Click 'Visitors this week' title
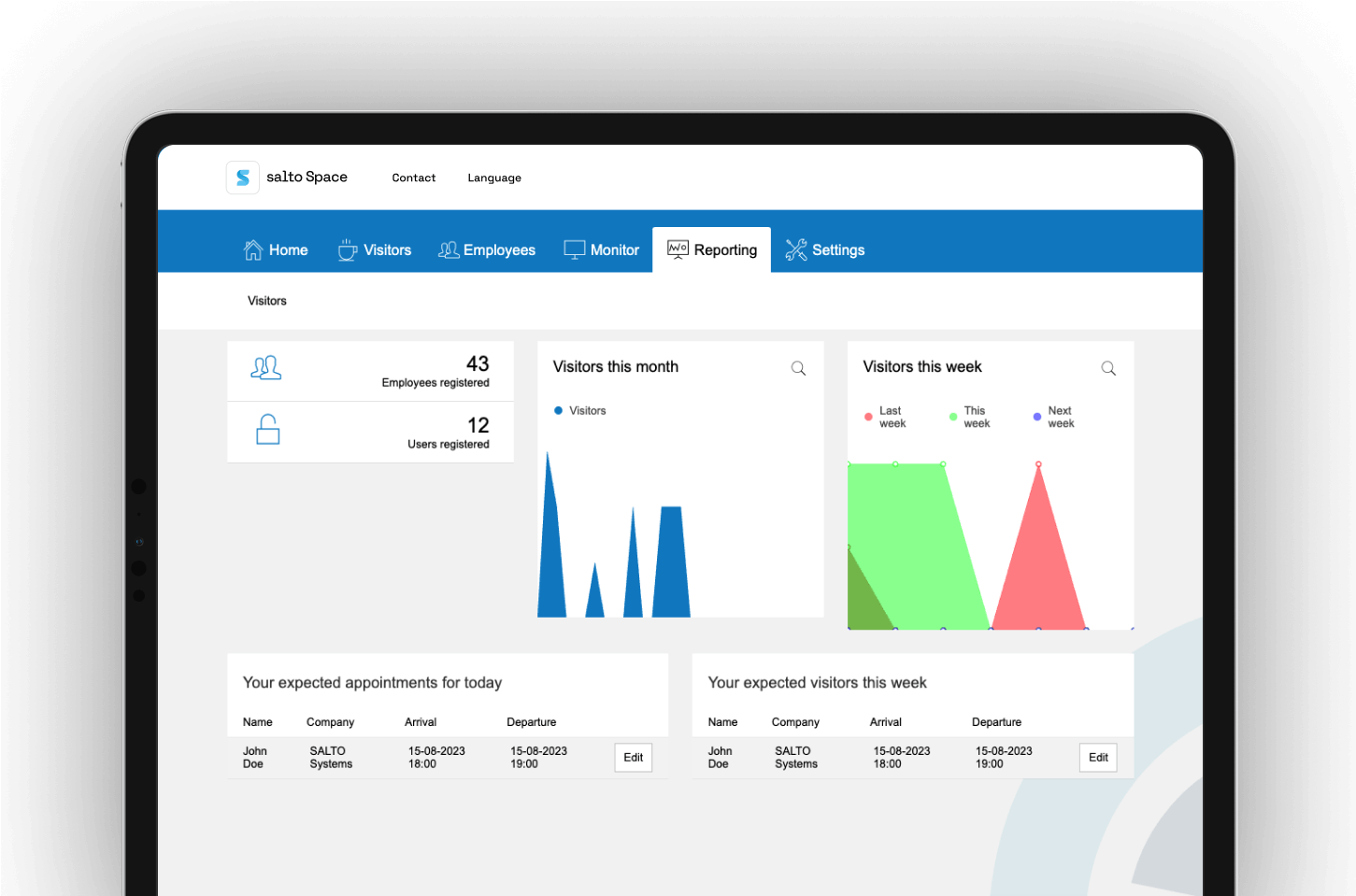 922,366
